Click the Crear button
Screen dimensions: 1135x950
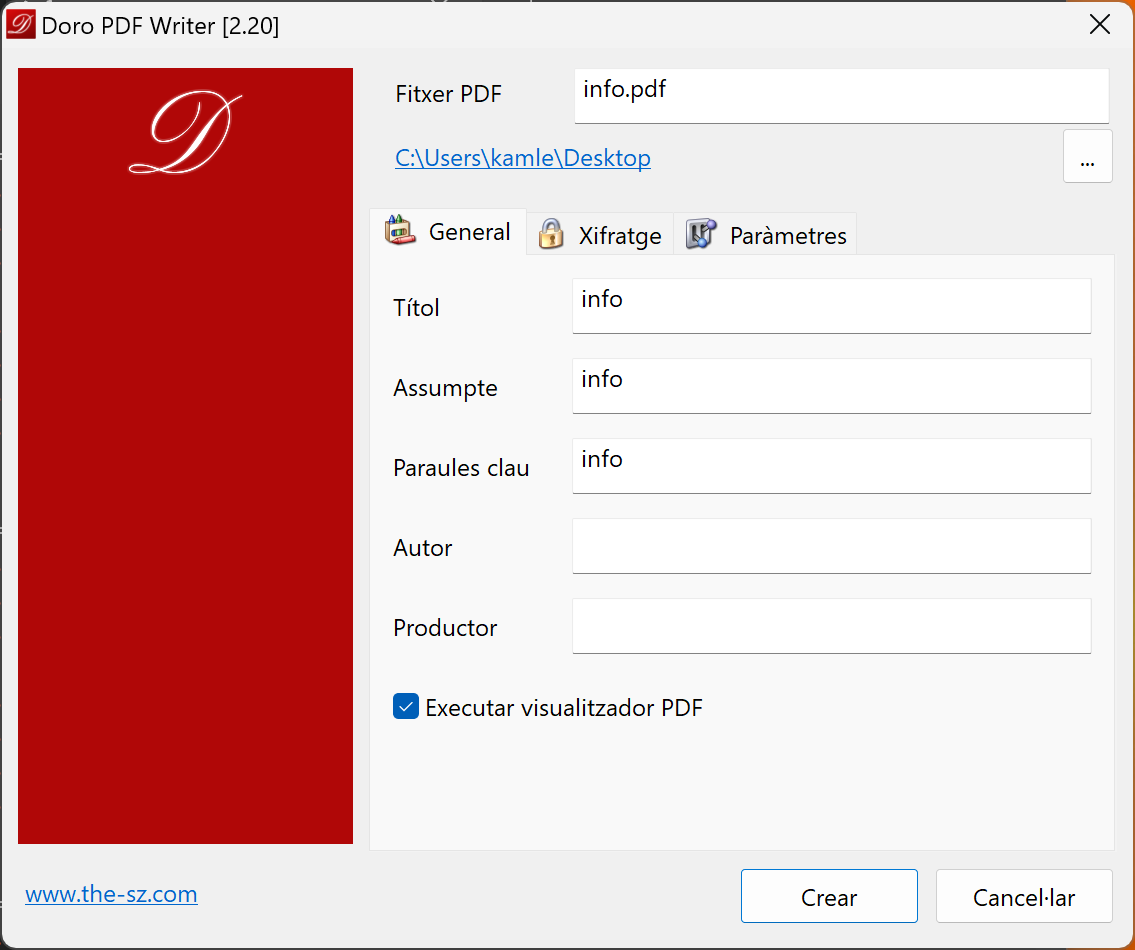(x=829, y=896)
